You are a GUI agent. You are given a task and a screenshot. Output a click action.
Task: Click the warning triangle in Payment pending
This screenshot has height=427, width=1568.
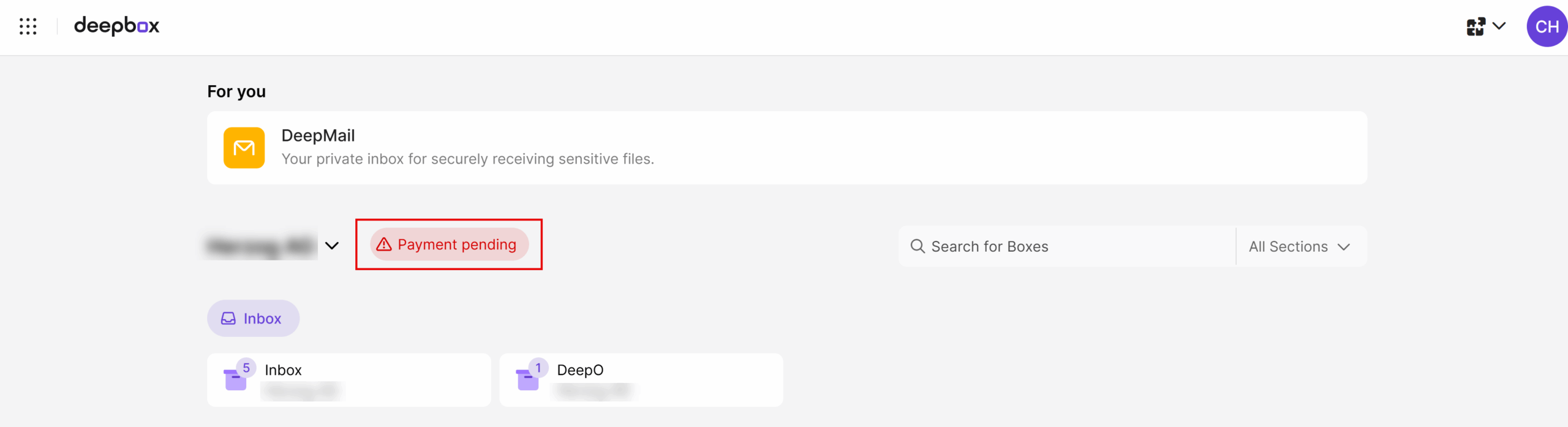click(384, 244)
